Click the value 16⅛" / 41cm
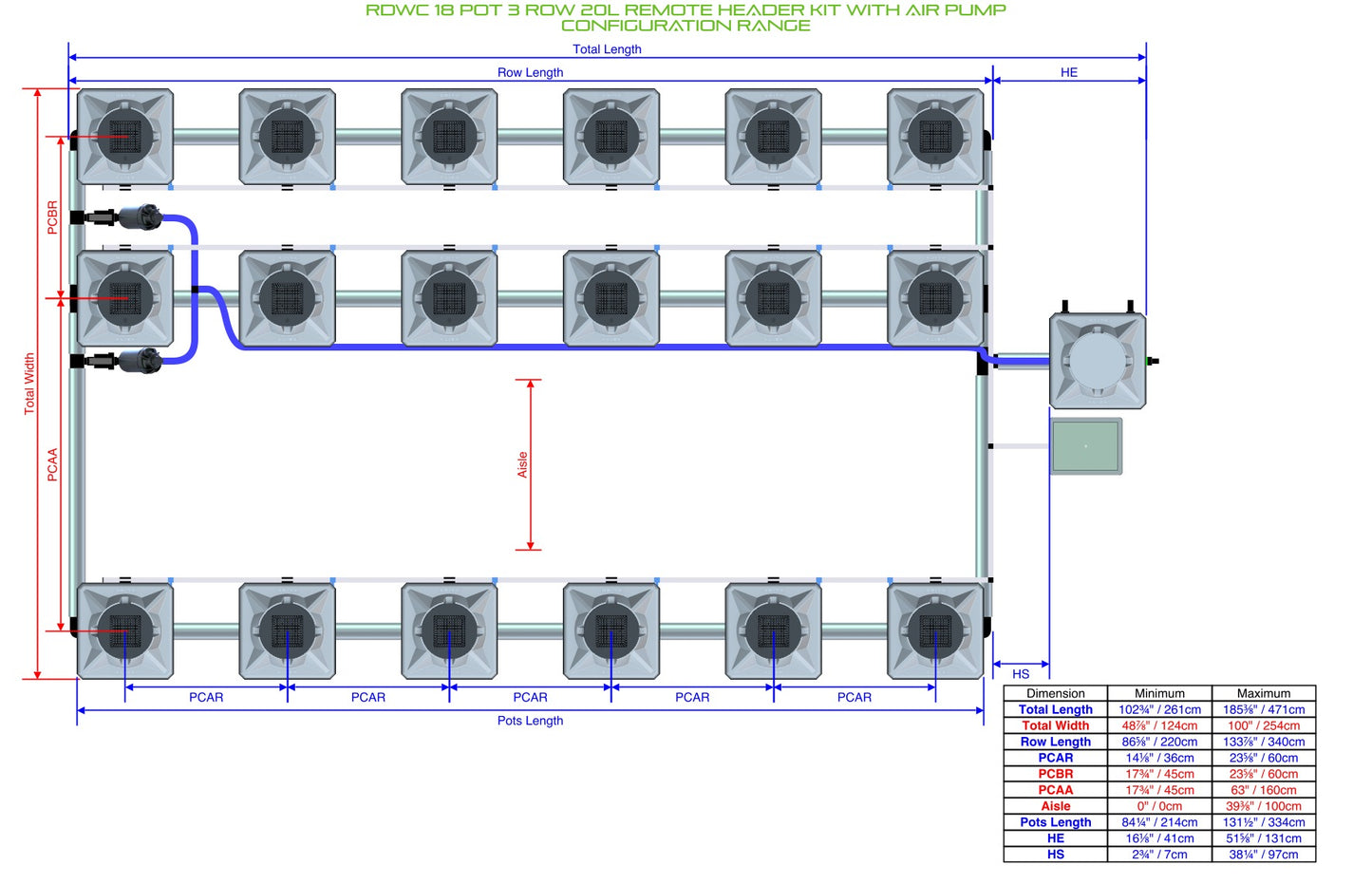 click(x=1160, y=839)
